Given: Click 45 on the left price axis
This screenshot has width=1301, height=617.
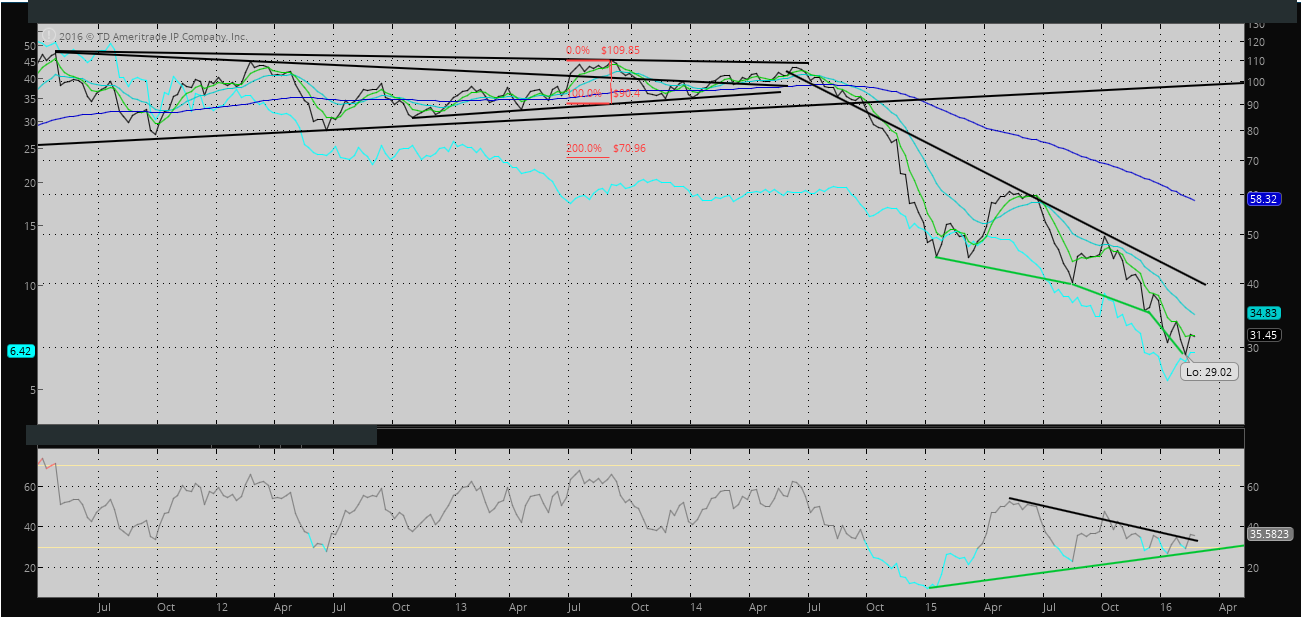Looking at the screenshot, I should click(x=28, y=60).
